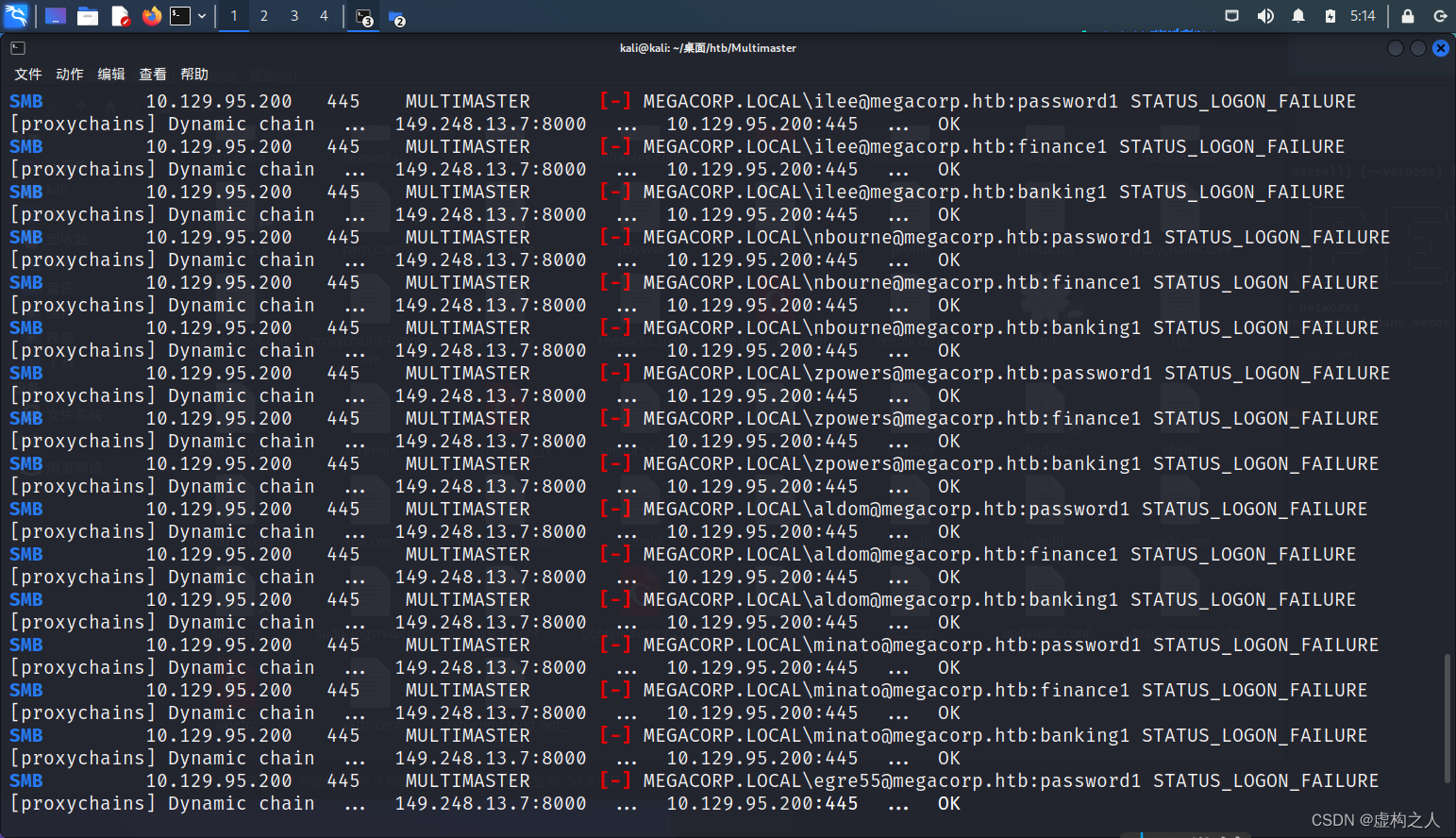
Task: Click the show desktop panel icon
Action: [x=56, y=16]
